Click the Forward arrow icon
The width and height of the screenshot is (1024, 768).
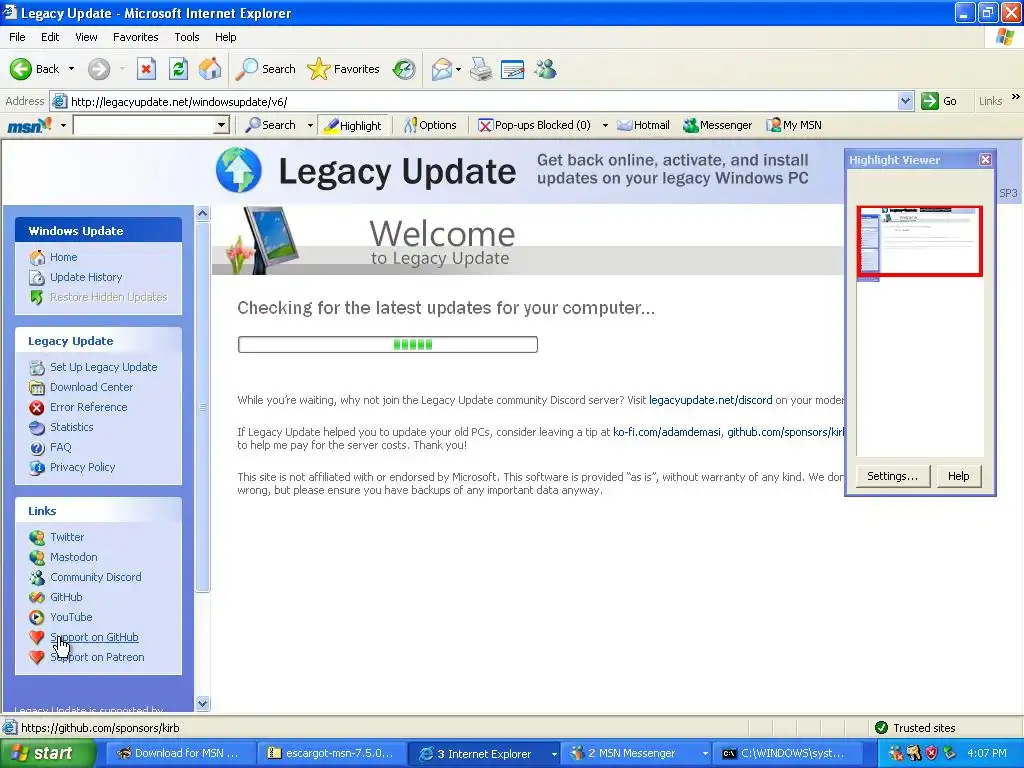pos(99,69)
